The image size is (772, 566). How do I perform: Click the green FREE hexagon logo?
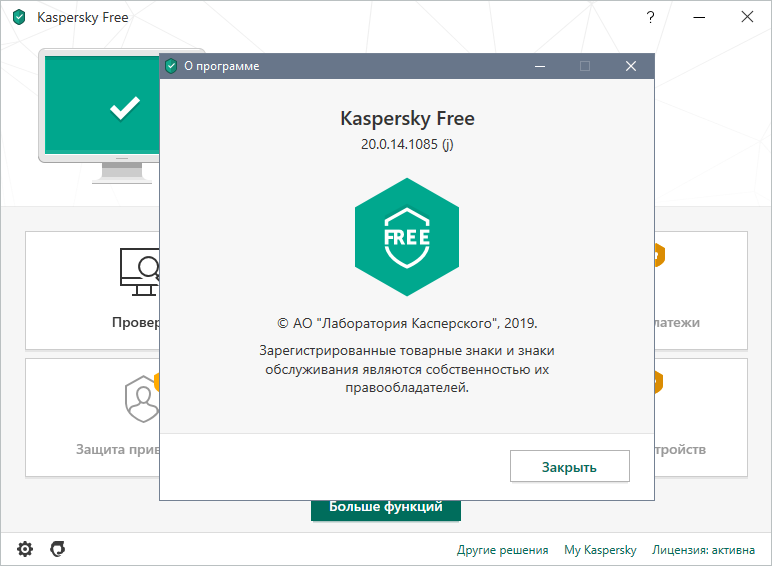(407, 237)
